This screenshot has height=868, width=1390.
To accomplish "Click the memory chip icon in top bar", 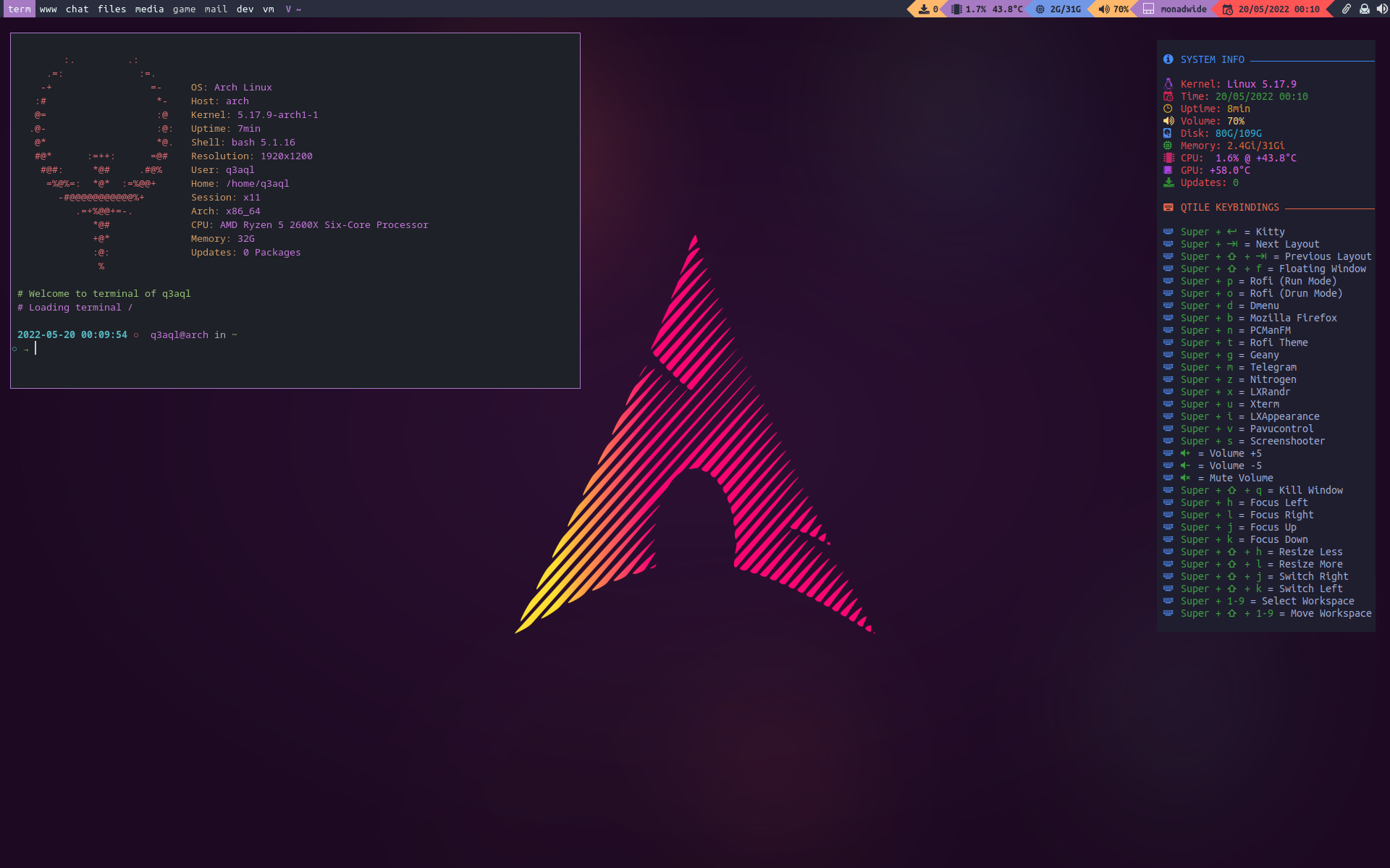I will [x=1040, y=9].
